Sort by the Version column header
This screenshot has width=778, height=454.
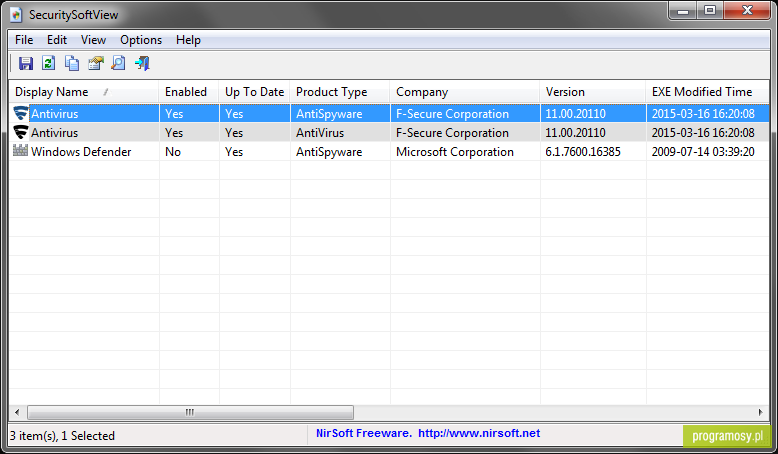coord(593,92)
